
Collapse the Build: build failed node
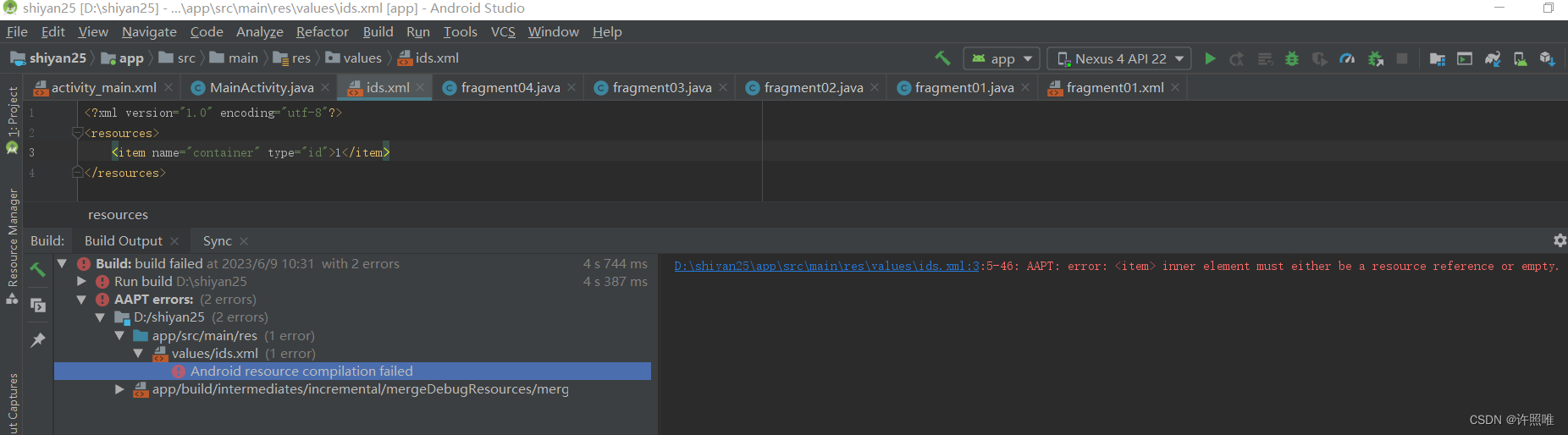point(62,264)
